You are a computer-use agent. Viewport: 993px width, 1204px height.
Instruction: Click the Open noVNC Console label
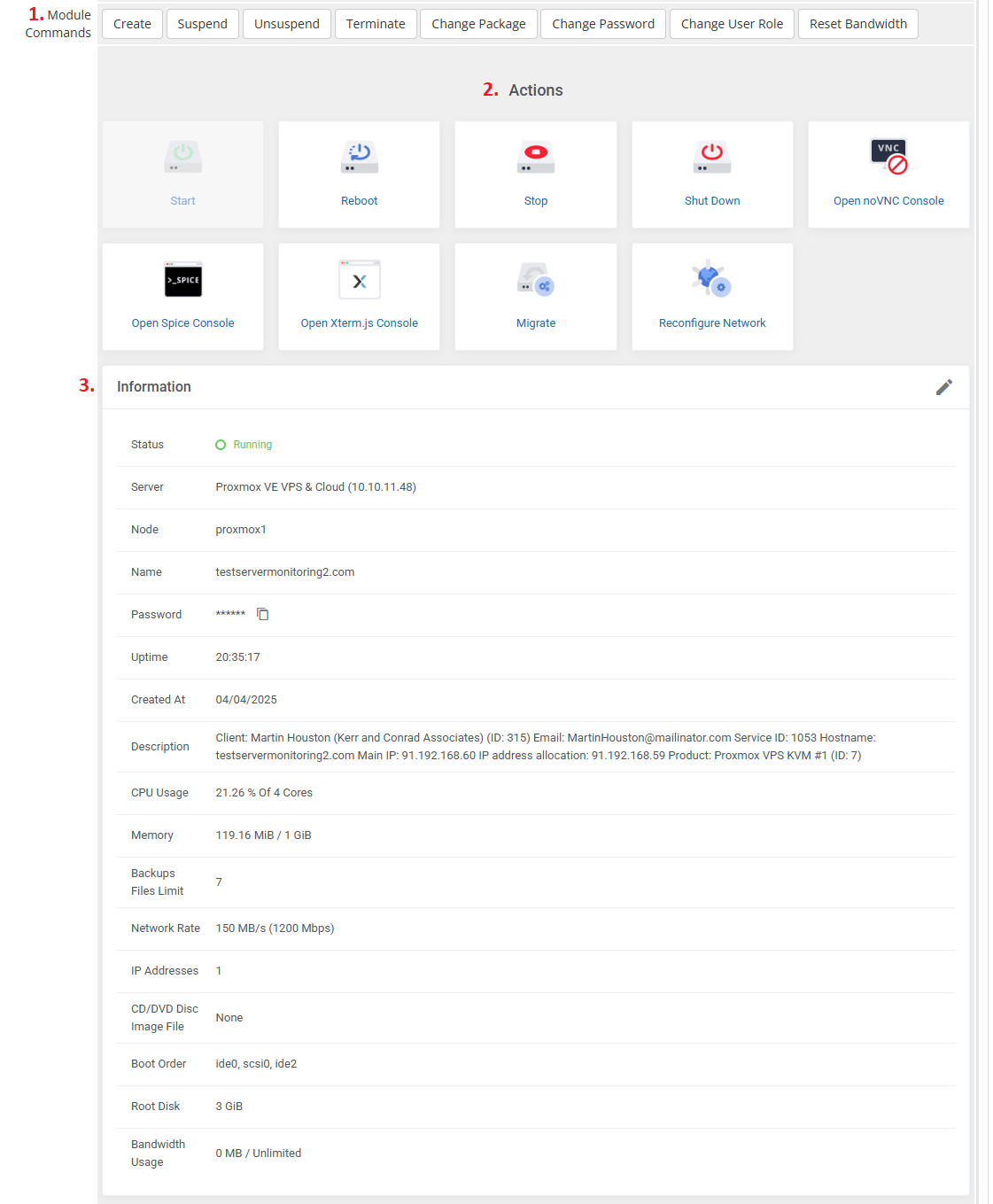[888, 201]
